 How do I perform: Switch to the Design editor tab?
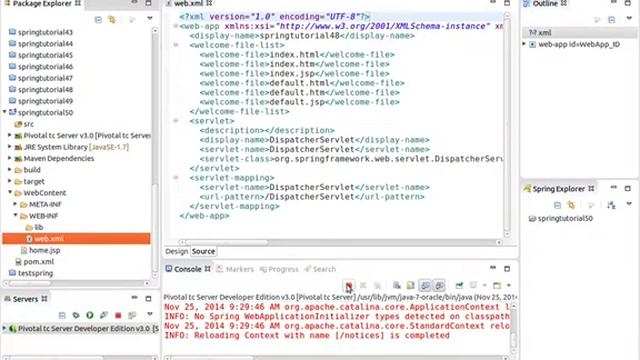pos(177,251)
